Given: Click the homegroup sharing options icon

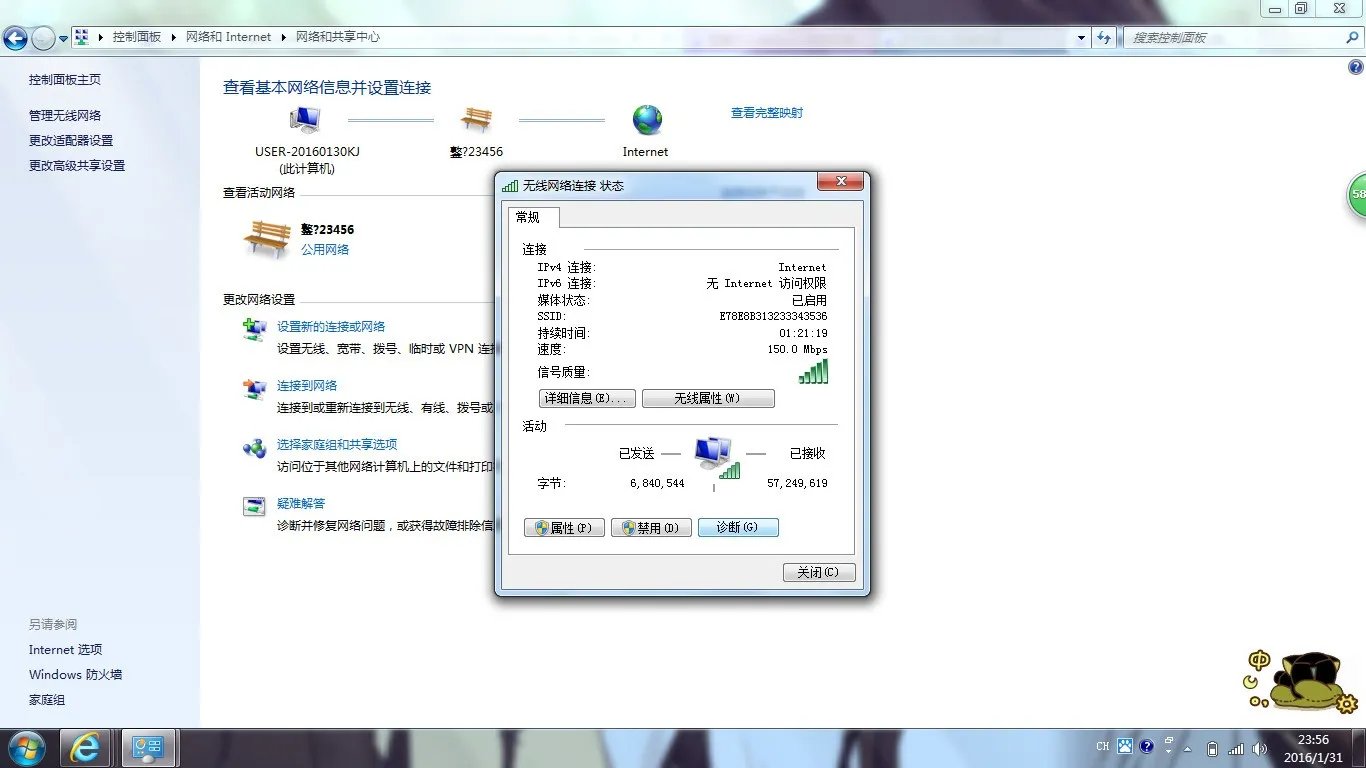Looking at the screenshot, I should [x=254, y=448].
